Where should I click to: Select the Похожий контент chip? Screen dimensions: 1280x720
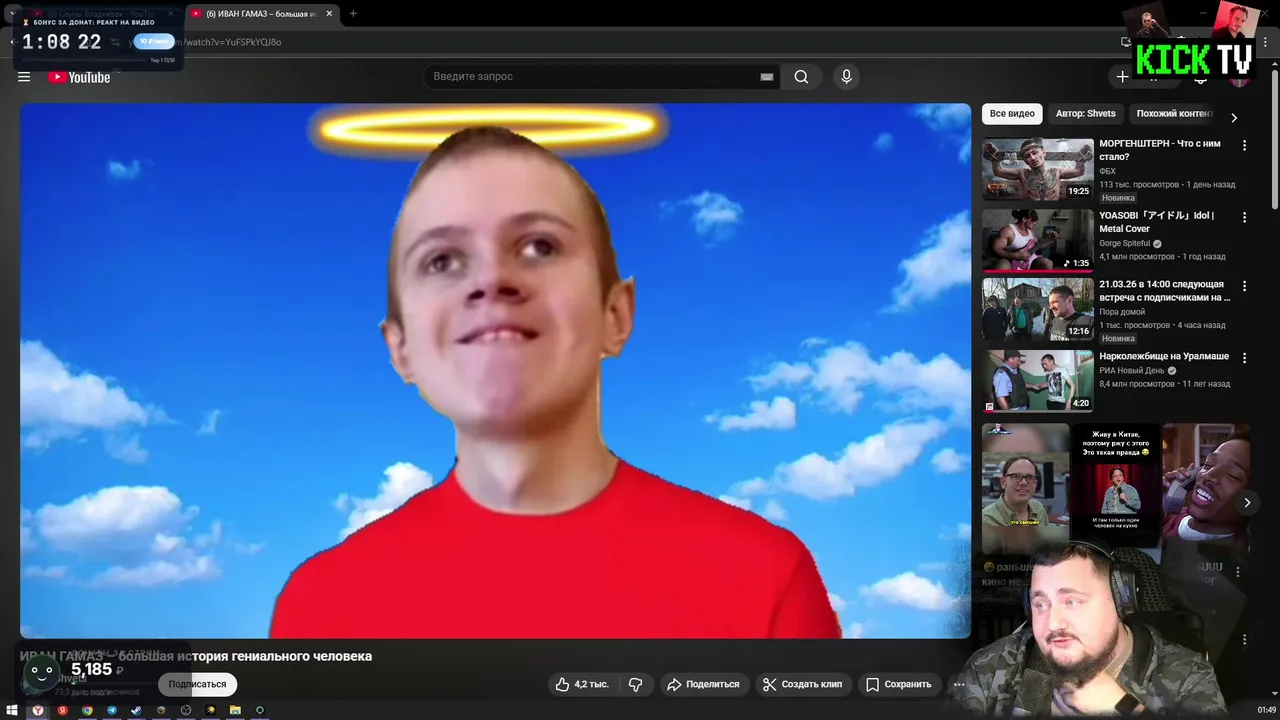tap(1174, 114)
